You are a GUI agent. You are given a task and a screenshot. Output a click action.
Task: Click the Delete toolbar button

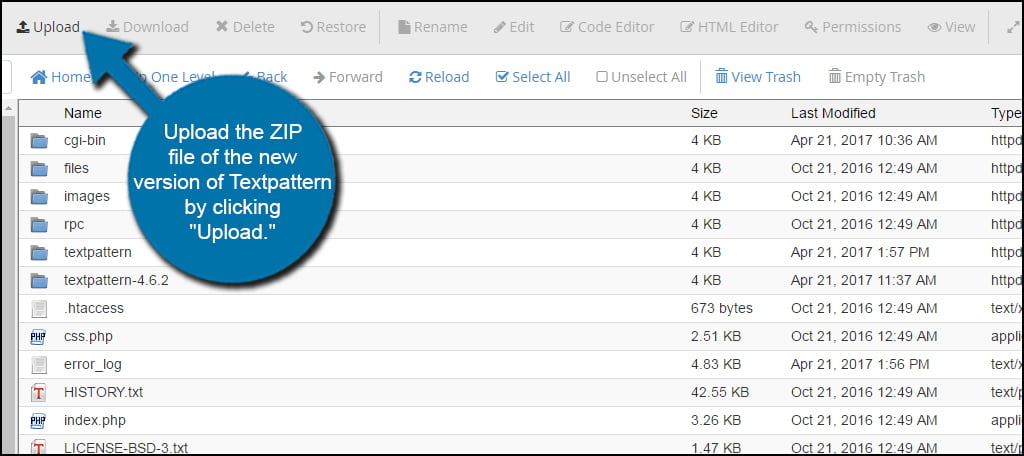coord(245,27)
